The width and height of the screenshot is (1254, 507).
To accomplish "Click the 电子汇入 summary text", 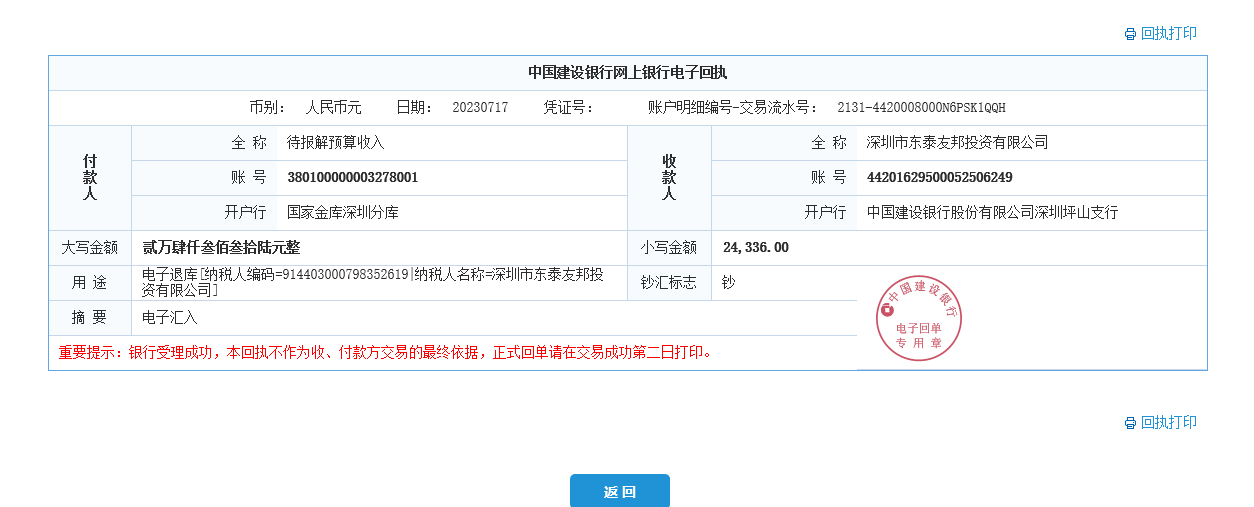I will coord(170,318).
